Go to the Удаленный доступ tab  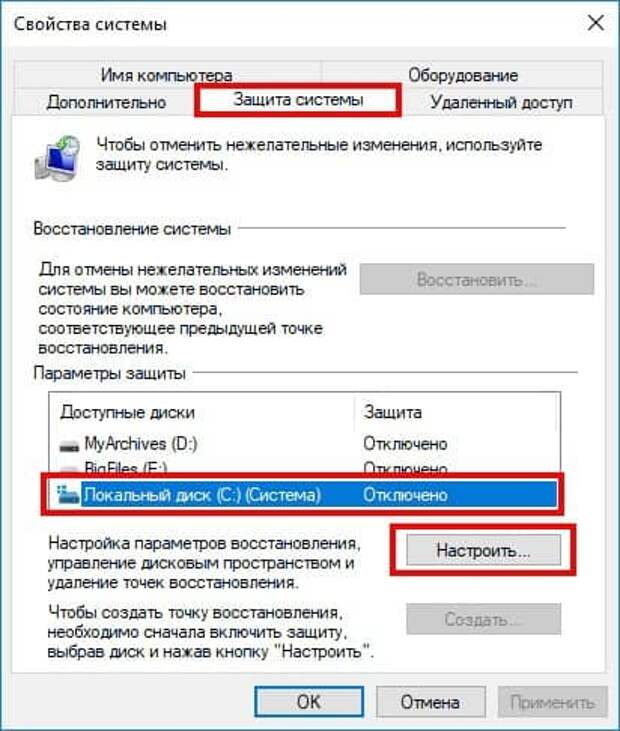pyautogui.click(x=501, y=102)
